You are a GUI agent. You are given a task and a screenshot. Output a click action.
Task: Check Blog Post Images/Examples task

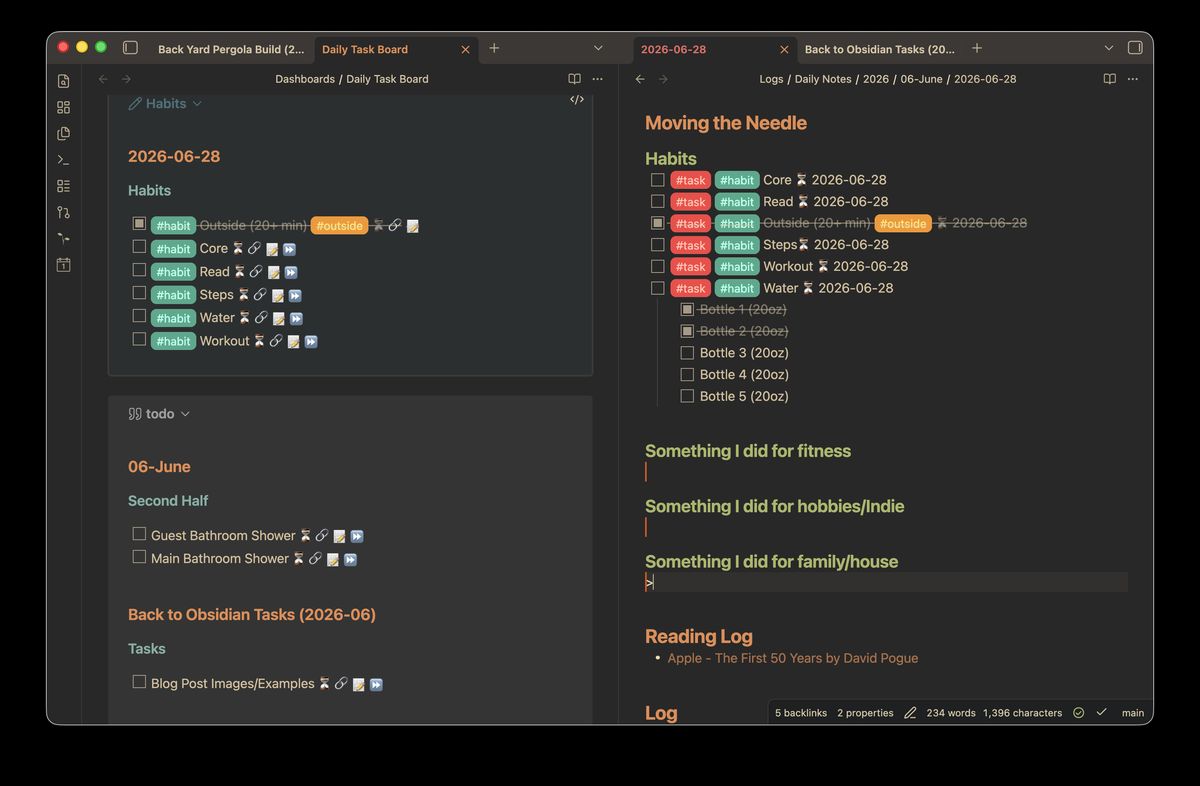[x=139, y=682]
